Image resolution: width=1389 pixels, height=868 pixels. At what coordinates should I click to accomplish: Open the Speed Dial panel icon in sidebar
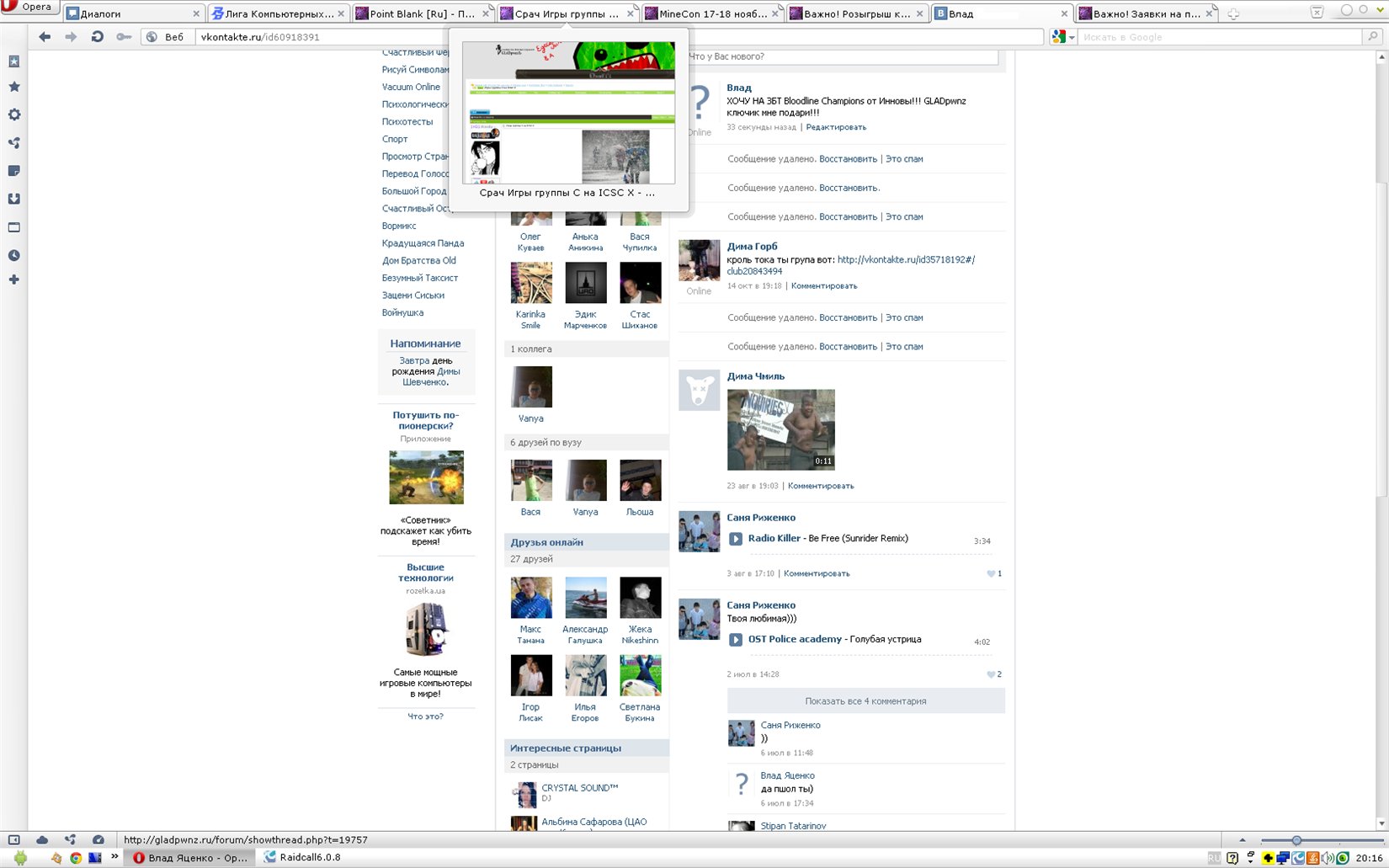13,61
